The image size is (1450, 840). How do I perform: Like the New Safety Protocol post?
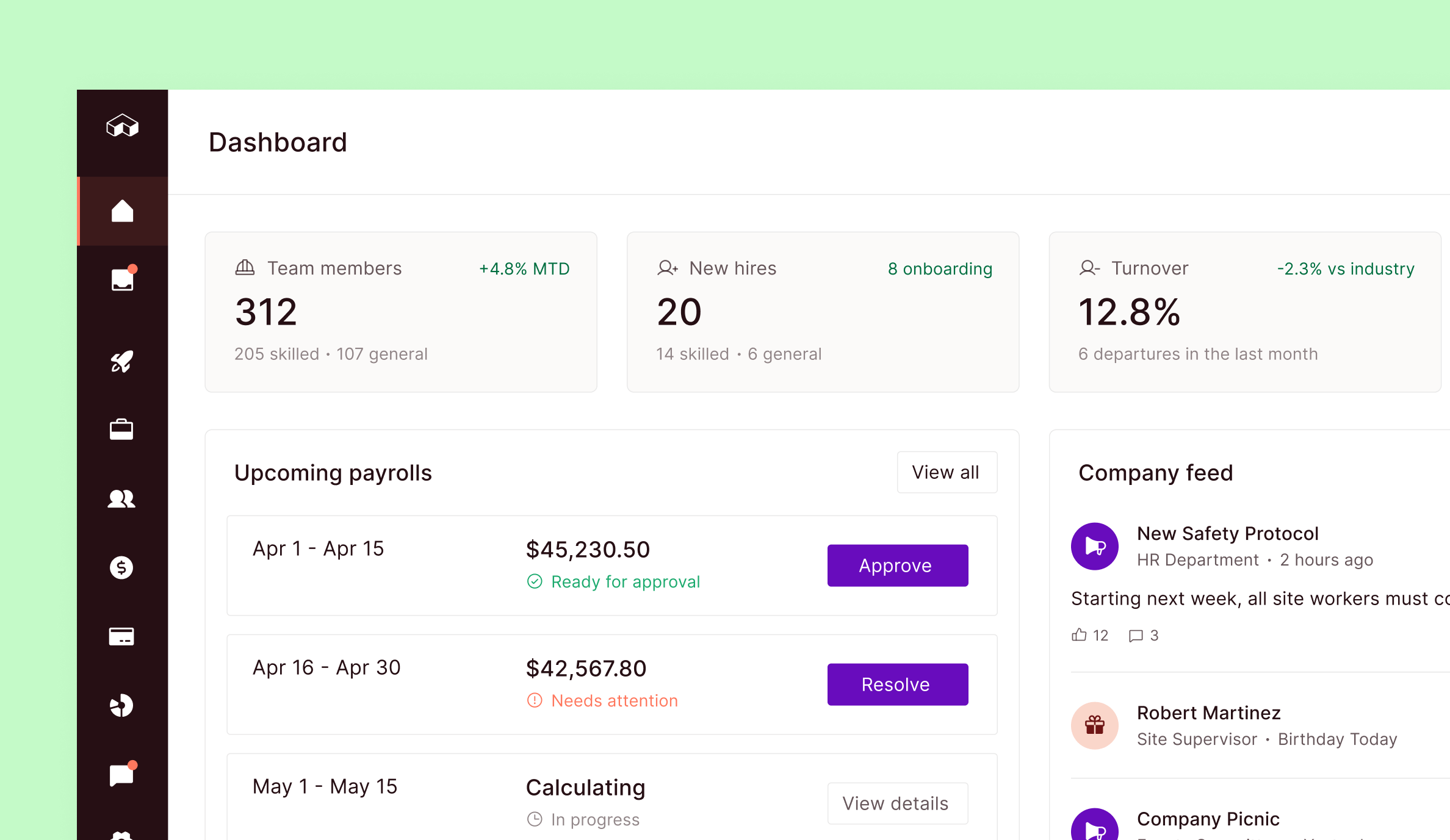(x=1090, y=635)
